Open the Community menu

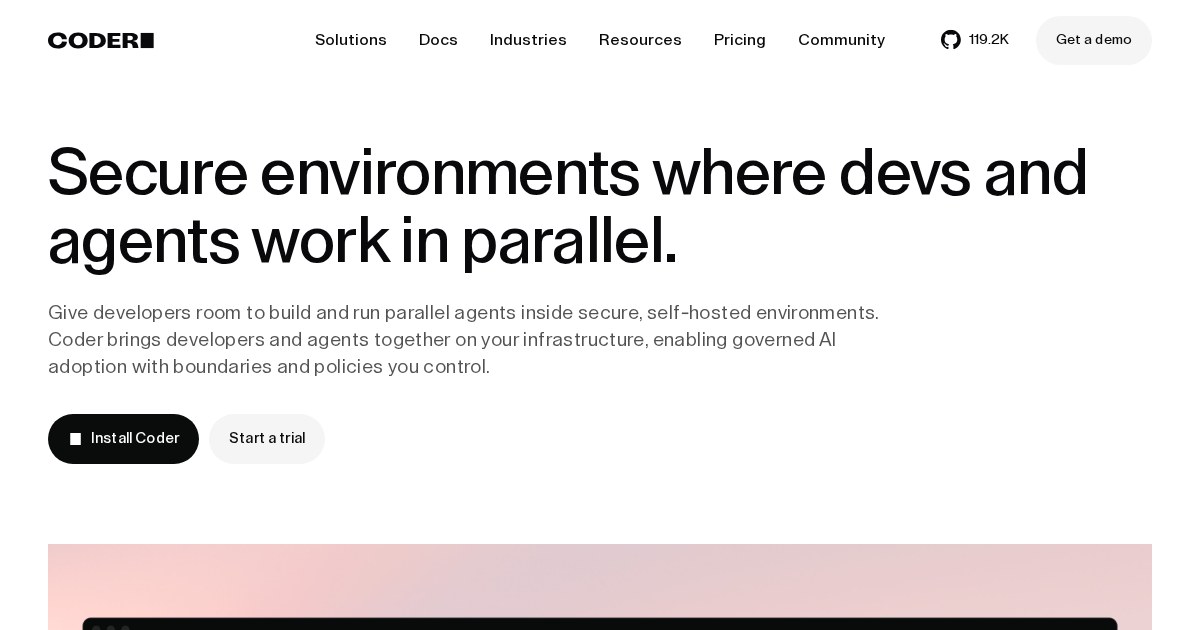coord(841,40)
